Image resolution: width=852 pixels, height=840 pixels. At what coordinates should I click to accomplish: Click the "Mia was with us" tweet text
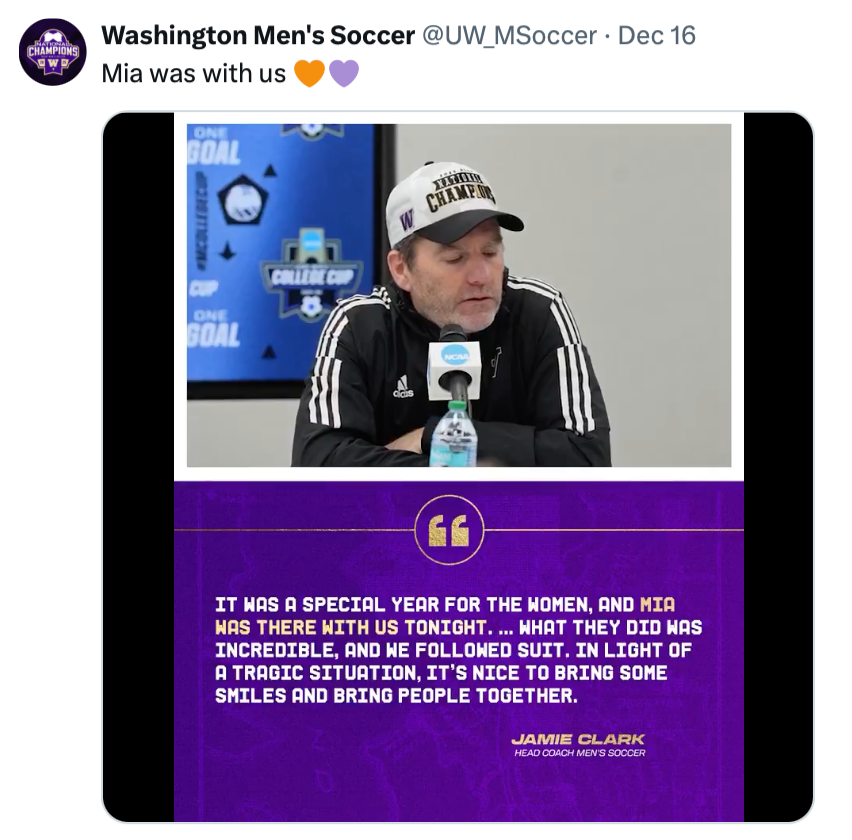coord(194,73)
